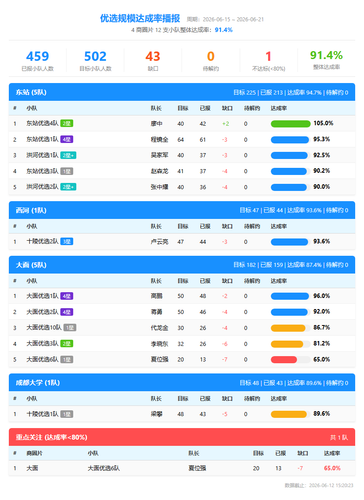
Task: Click the 缺口 column header in 西河 table
Action: click(227, 227)
